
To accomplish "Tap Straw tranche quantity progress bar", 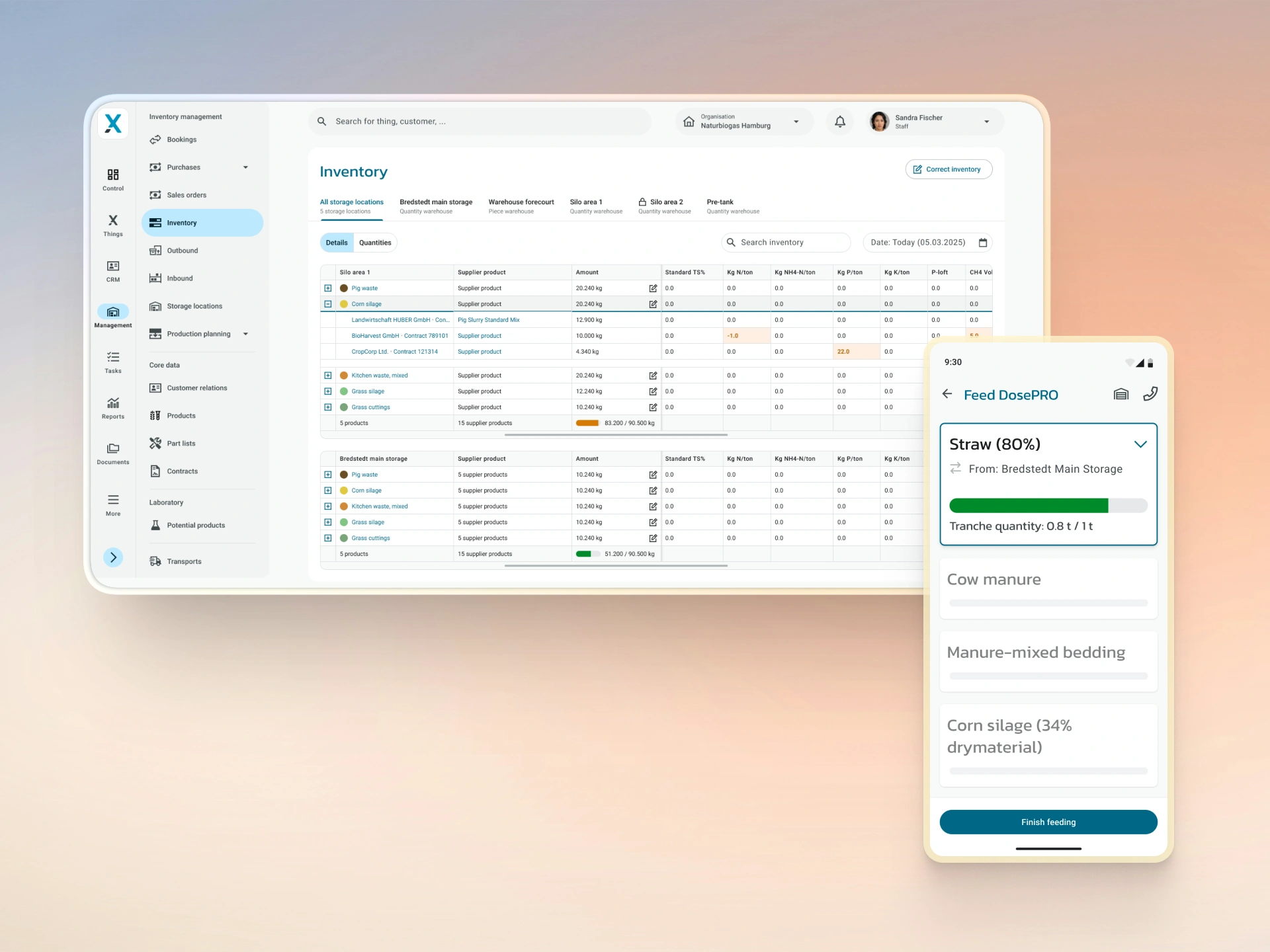I will (x=1048, y=506).
